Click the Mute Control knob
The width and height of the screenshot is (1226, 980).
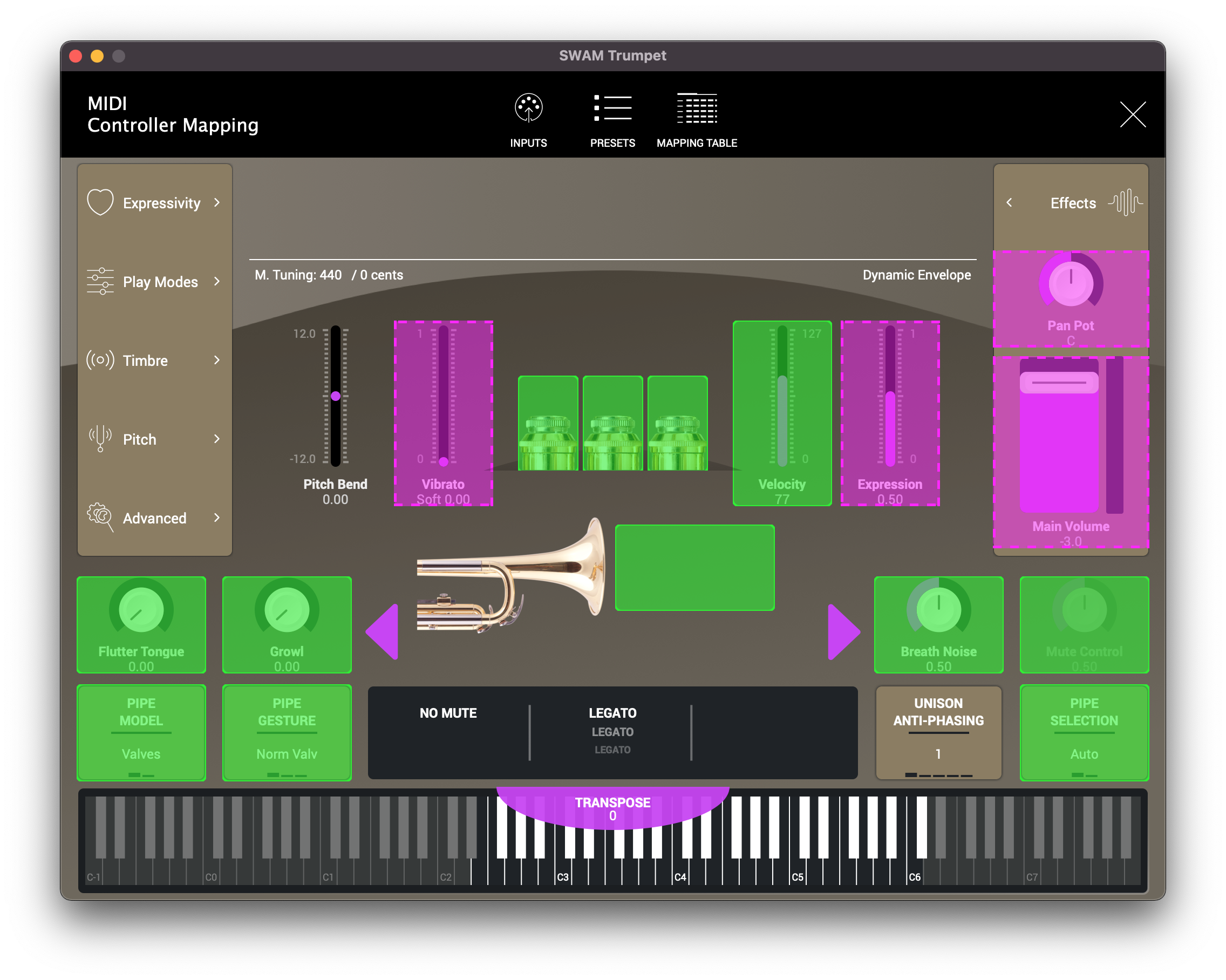(1084, 610)
